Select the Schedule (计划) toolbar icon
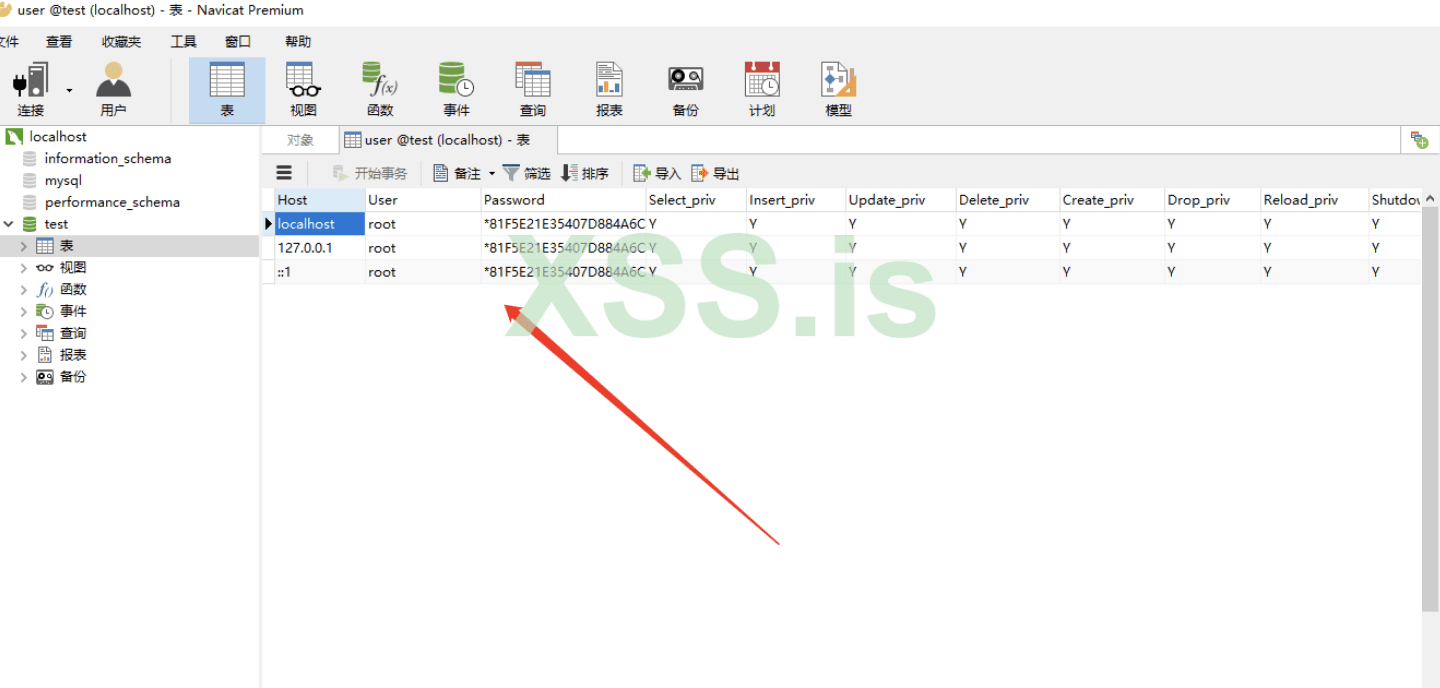The image size is (1440, 688). point(762,90)
